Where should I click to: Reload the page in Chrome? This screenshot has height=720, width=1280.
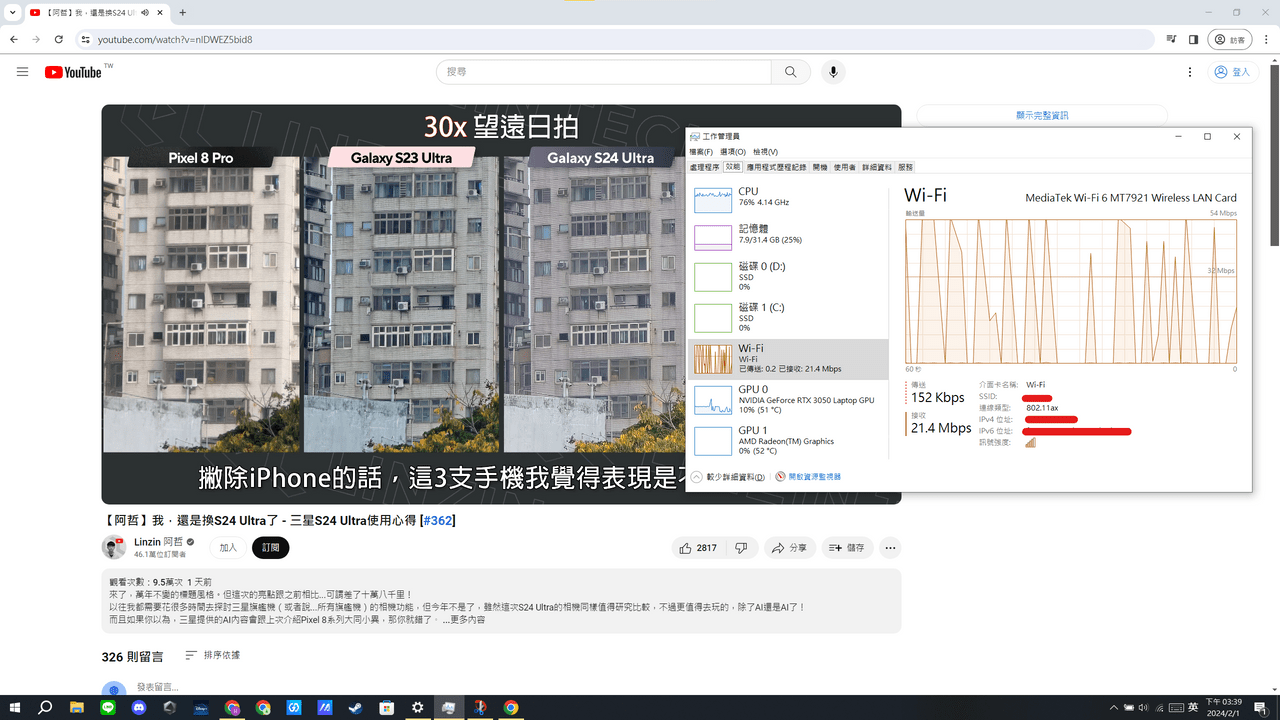59,40
